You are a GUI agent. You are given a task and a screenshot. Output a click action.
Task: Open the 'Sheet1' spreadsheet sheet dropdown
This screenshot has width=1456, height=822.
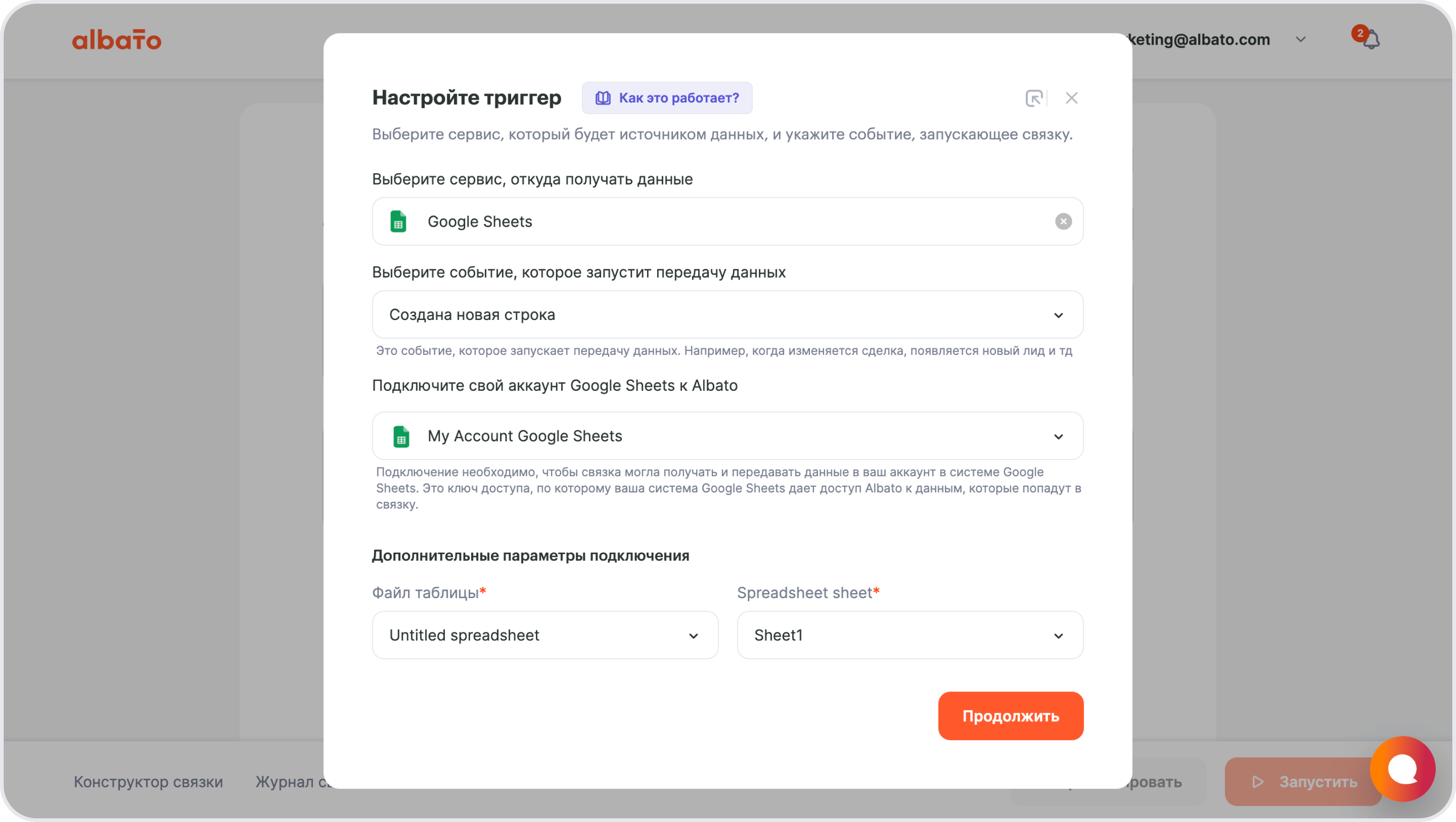(x=1058, y=635)
